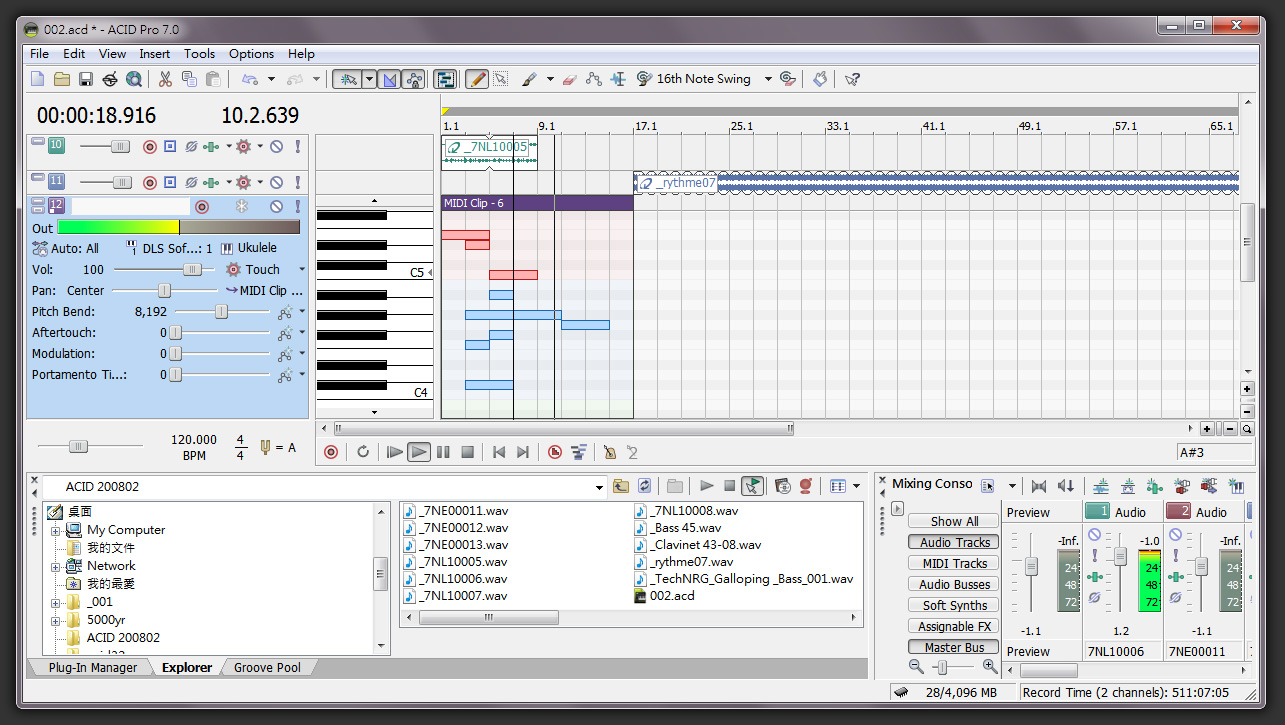The height and width of the screenshot is (725, 1285).
Task: Save the project with the floppy disk icon
Action: click(x=86, y=79)
